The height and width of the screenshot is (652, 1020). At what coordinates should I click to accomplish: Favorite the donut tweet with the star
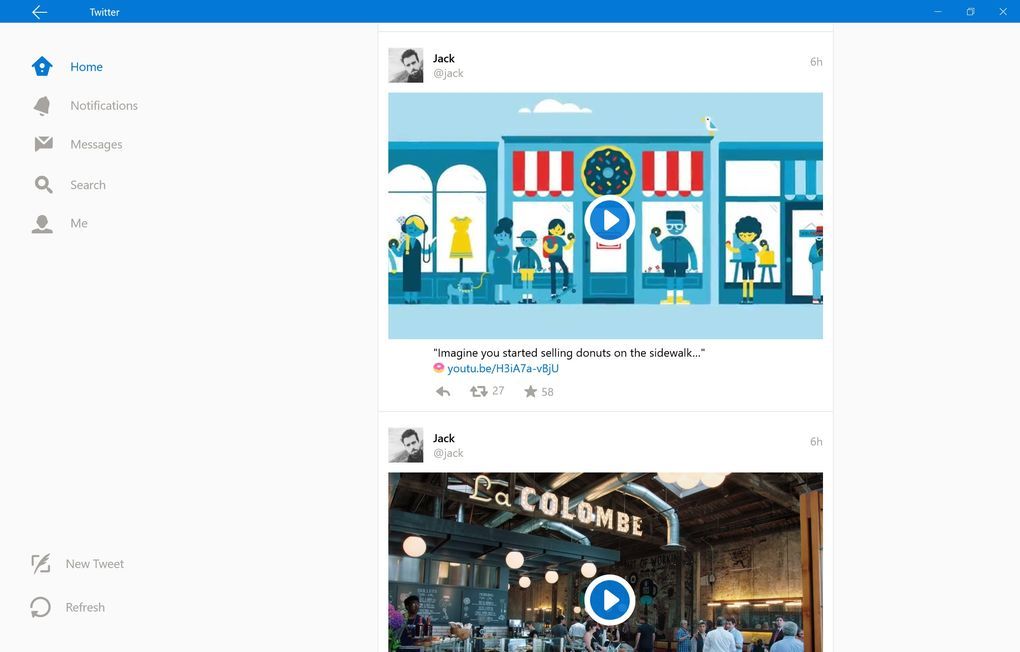tap(530, 391)
